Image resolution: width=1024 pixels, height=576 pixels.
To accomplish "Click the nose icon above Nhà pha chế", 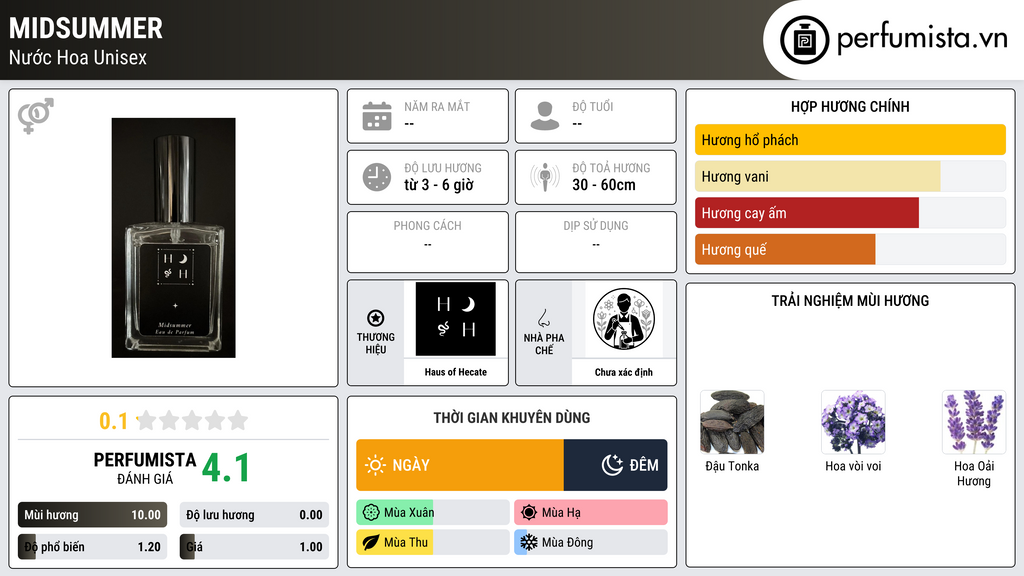I will pos(543,318).
